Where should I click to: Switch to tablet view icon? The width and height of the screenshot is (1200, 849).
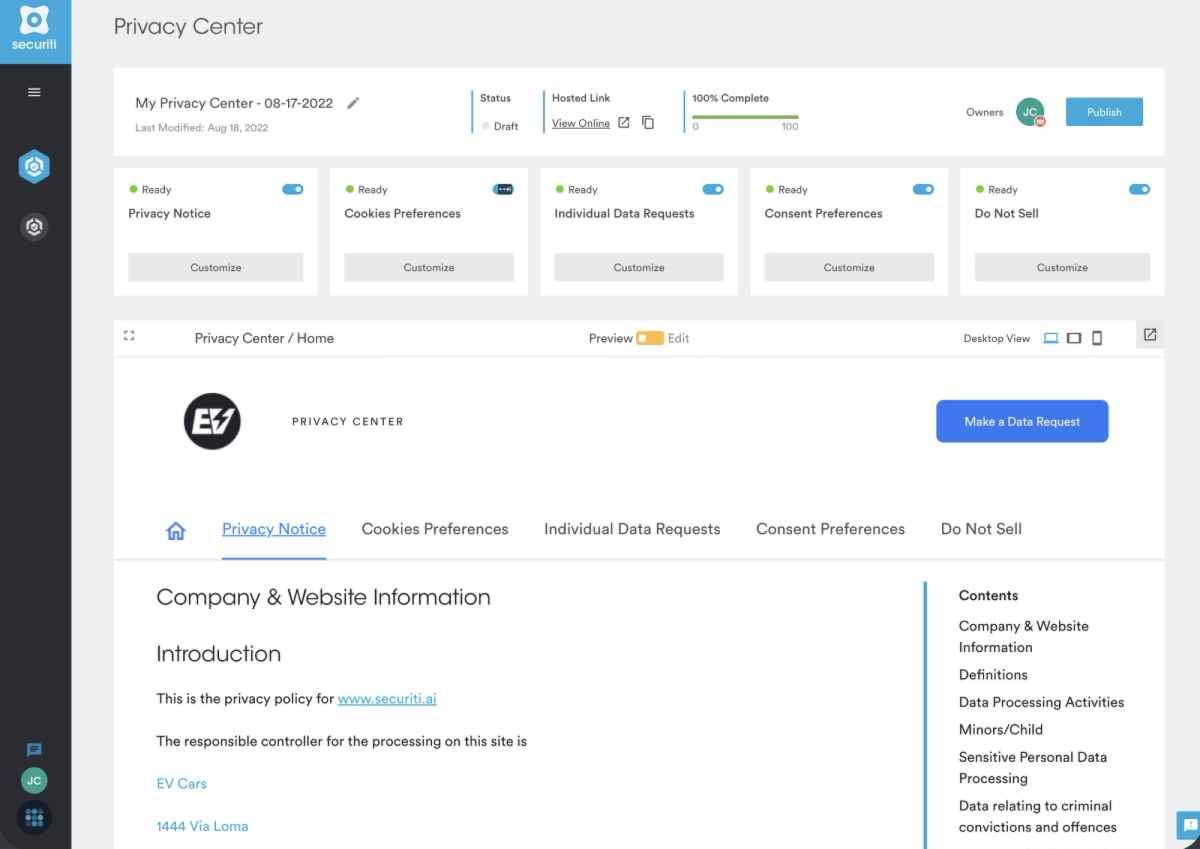[1074, 338]
